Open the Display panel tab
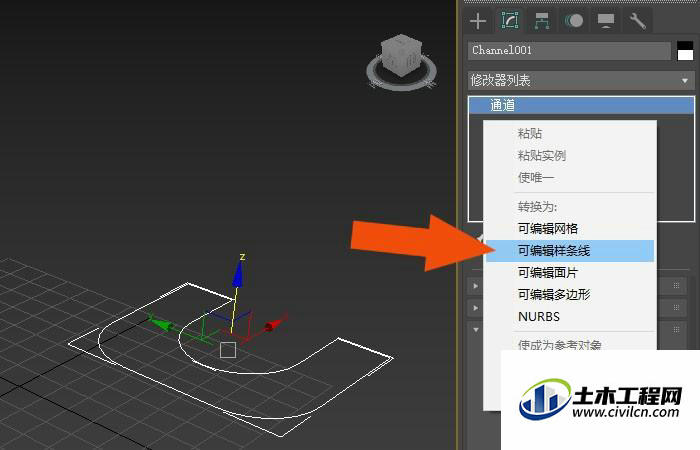The image size is (700, 450). (x=606, y=21)
